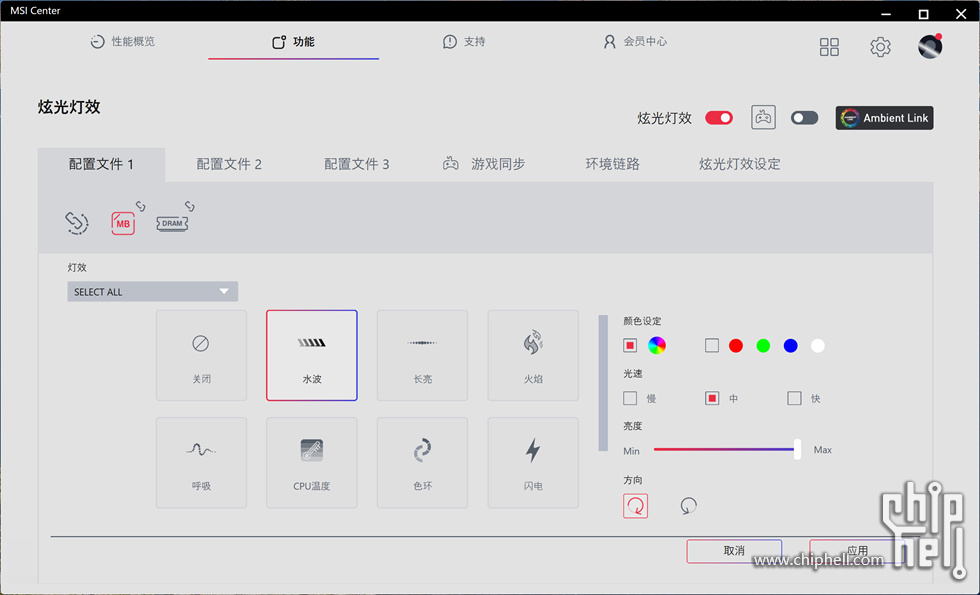
Task: Click the 取消 cancel button
Action: (734, 551)
